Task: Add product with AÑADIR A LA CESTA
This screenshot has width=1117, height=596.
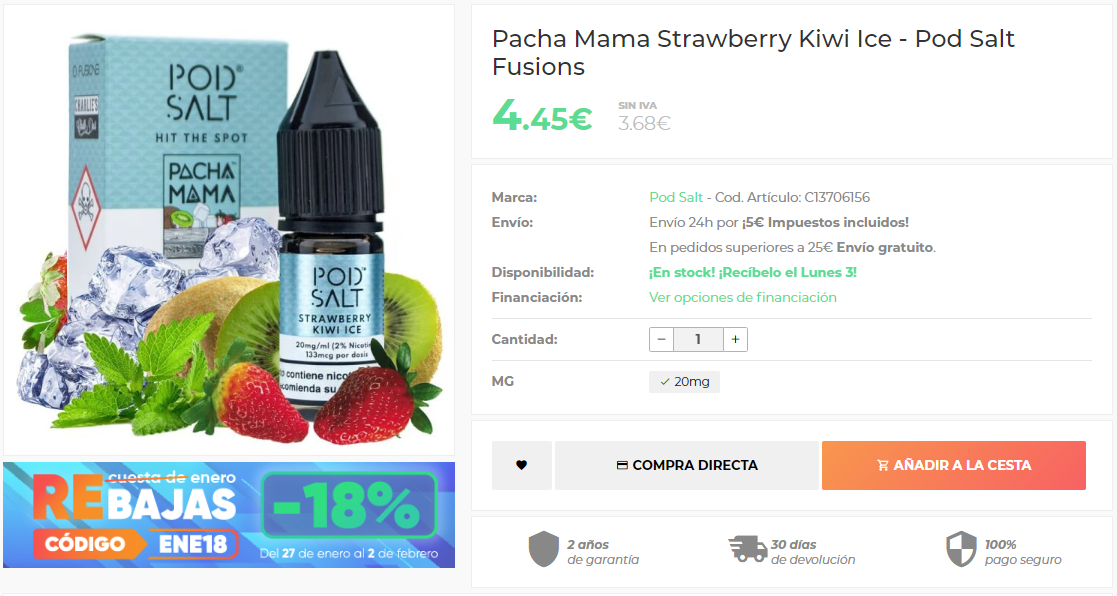Action: tap(954, 465)
